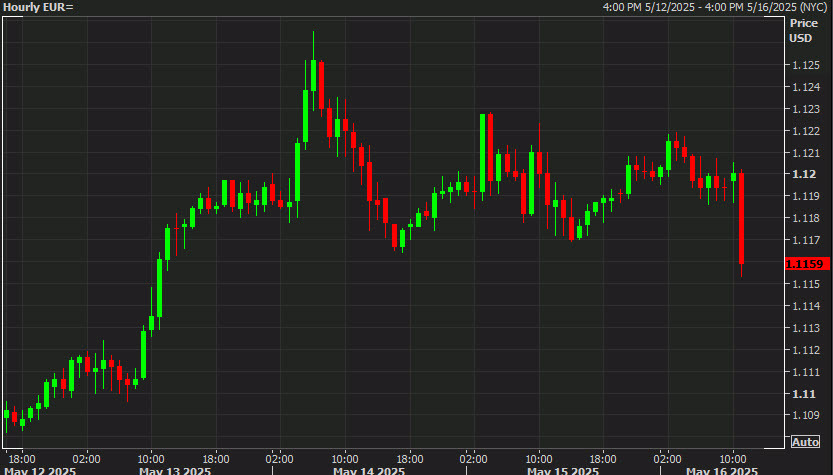Select the Price USD axis label
Screen dimensions: 833x475
[803, 31]
